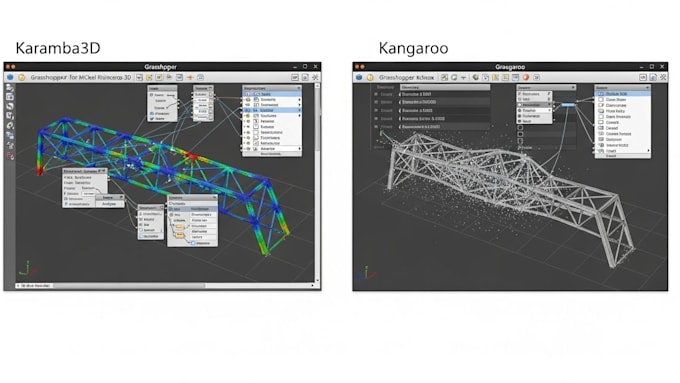Select 'Deraed' row in Kangaroo's right list panel

[622, 128]
